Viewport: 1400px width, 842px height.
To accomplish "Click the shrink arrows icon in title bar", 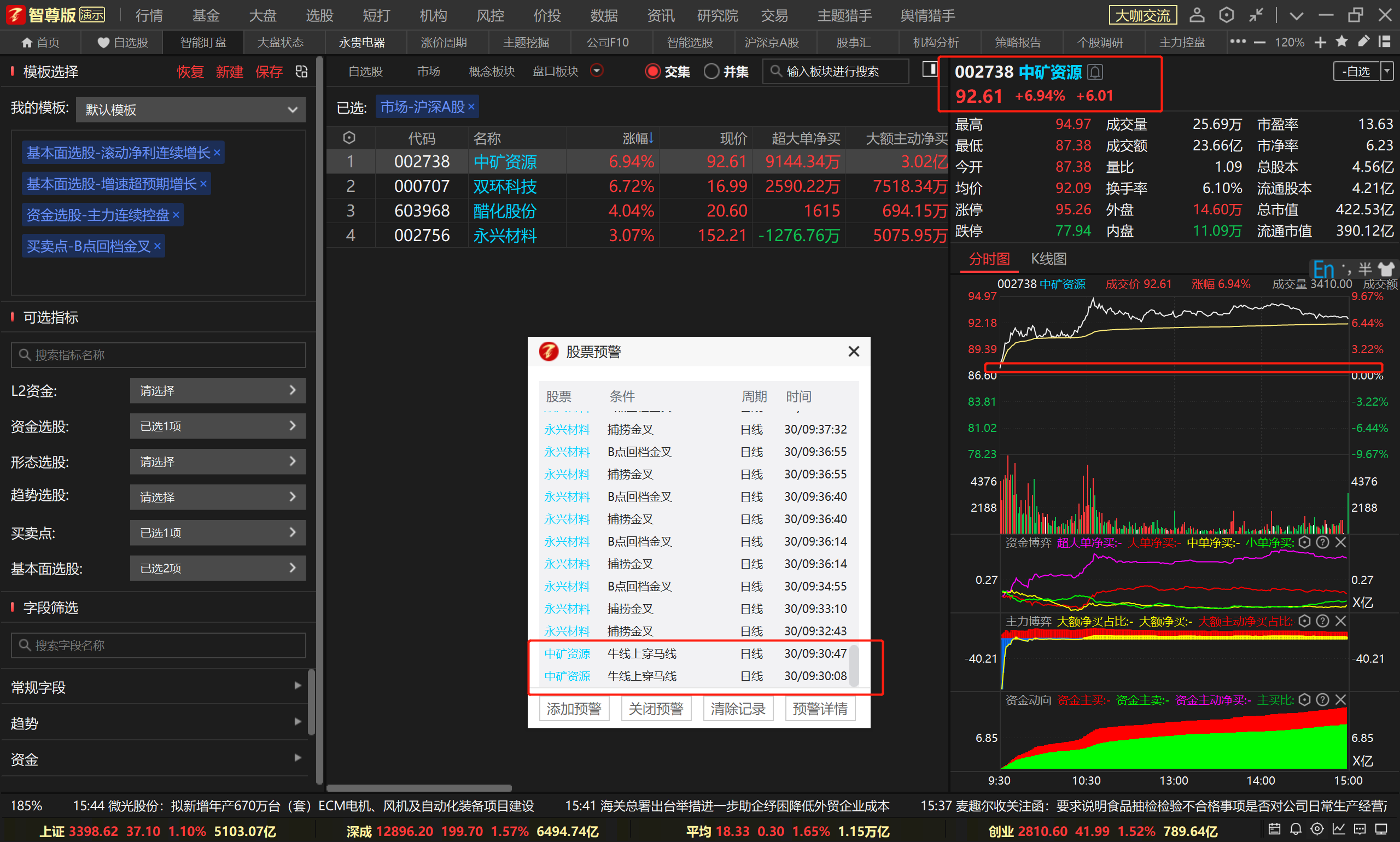I will [x=1255, y=15].
